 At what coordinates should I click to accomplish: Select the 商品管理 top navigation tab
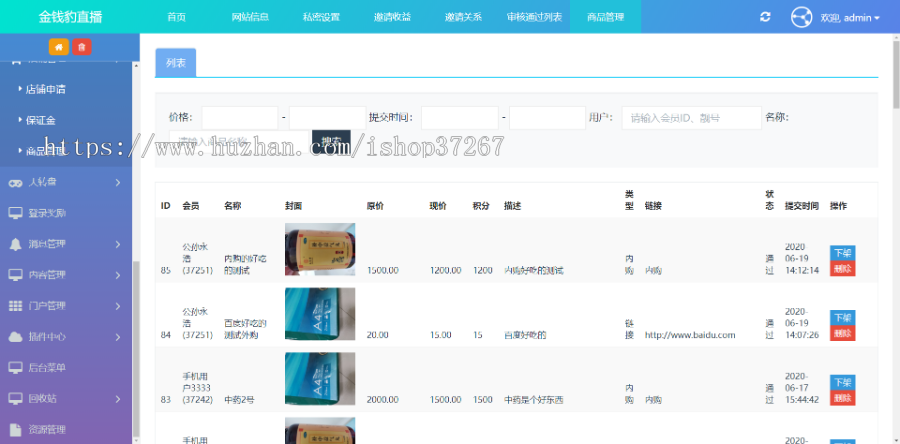click(x=606, y=17)
